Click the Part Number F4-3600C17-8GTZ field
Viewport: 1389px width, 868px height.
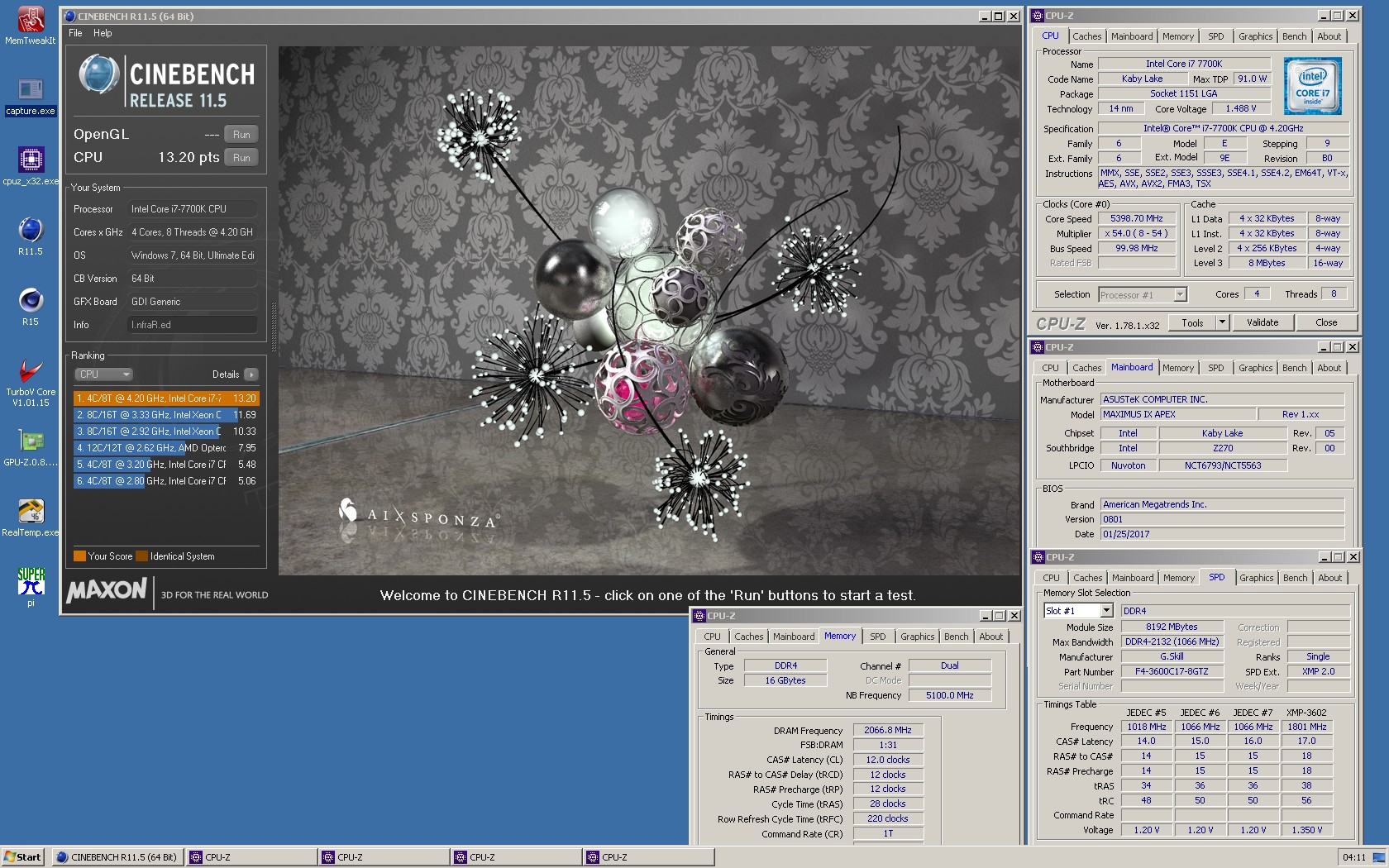(1172, 672)
